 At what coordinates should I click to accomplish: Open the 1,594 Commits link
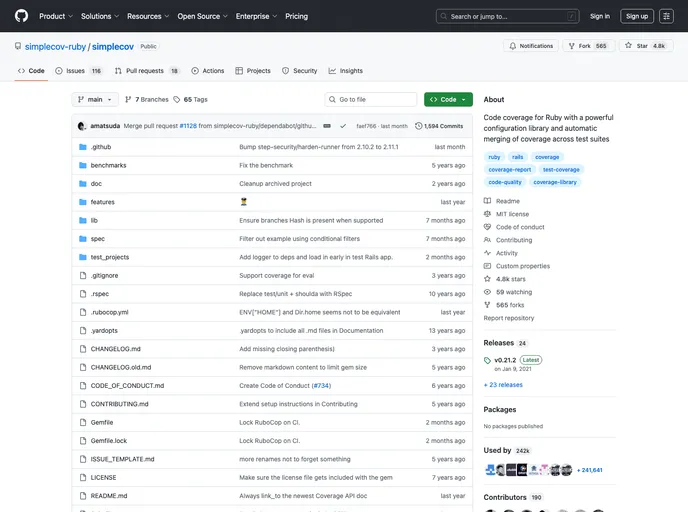click(x=439, y=126)
